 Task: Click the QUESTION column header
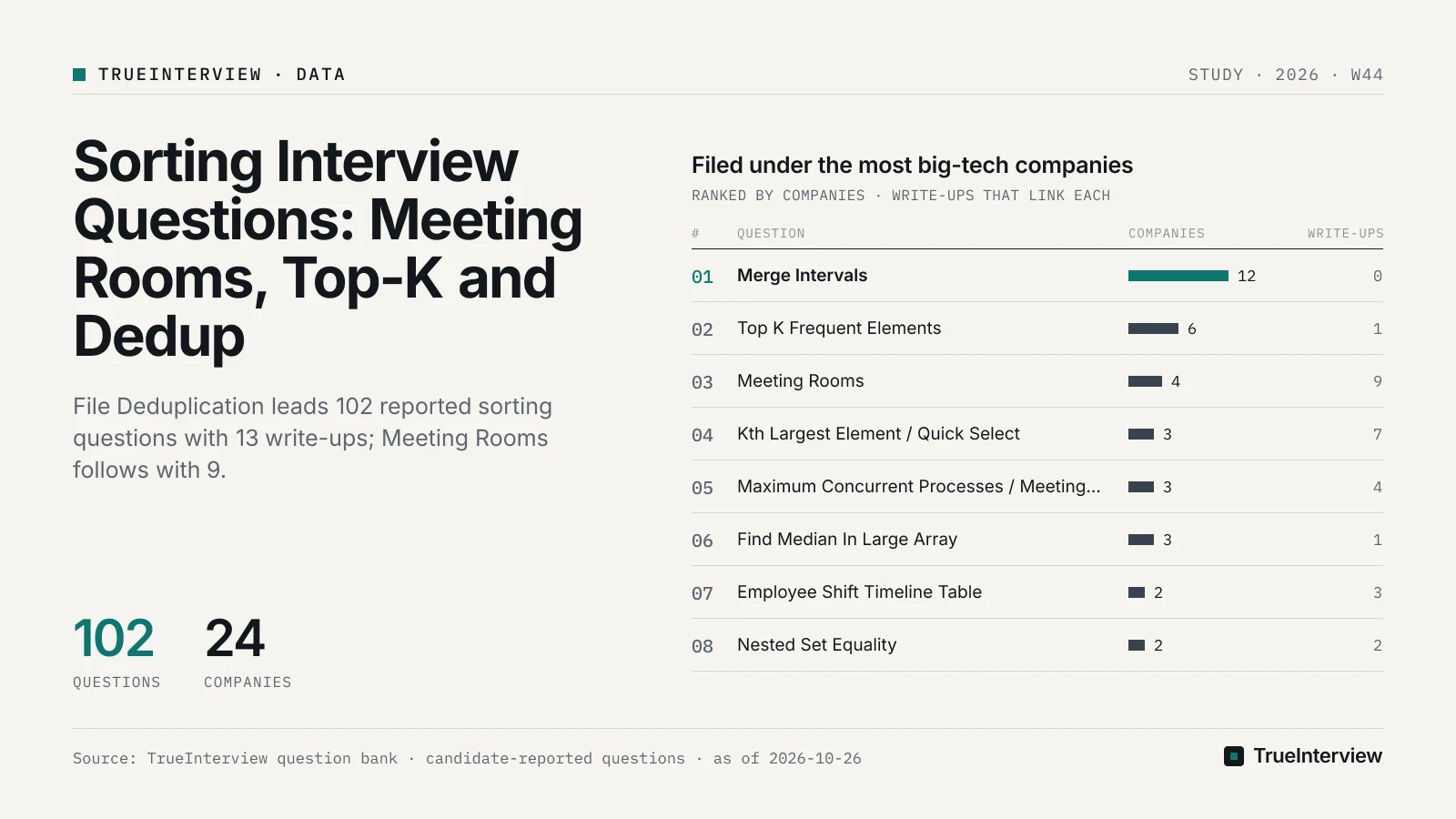[x=771, y=234]
